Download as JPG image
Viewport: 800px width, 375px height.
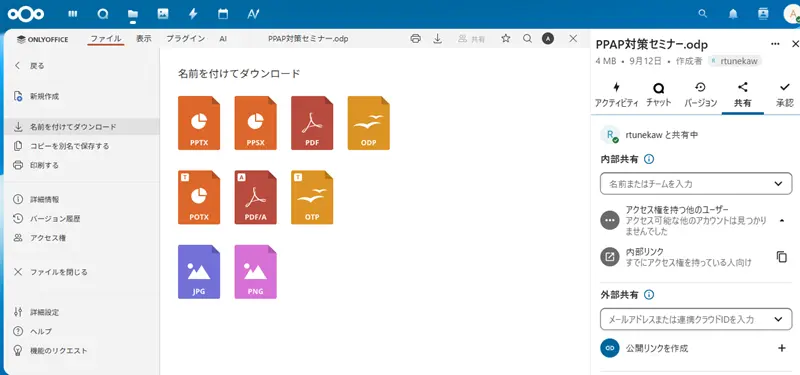199,272
